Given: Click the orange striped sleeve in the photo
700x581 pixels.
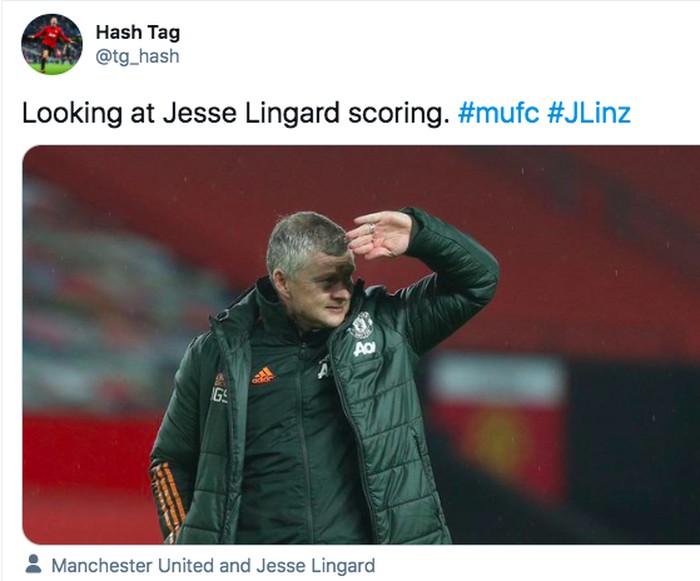Looking at the screenshot, I should (167, 500).
